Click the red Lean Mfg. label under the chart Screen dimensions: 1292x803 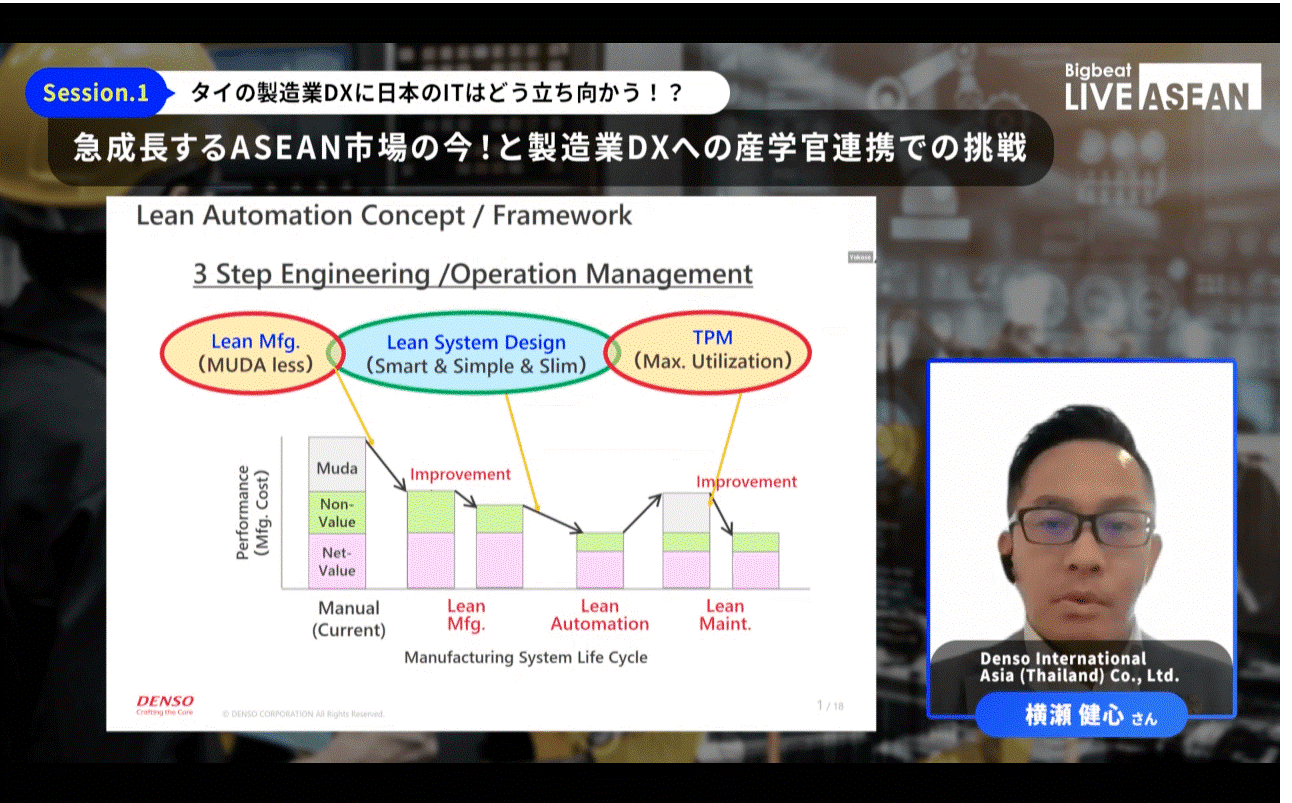[x=466, y=615]
